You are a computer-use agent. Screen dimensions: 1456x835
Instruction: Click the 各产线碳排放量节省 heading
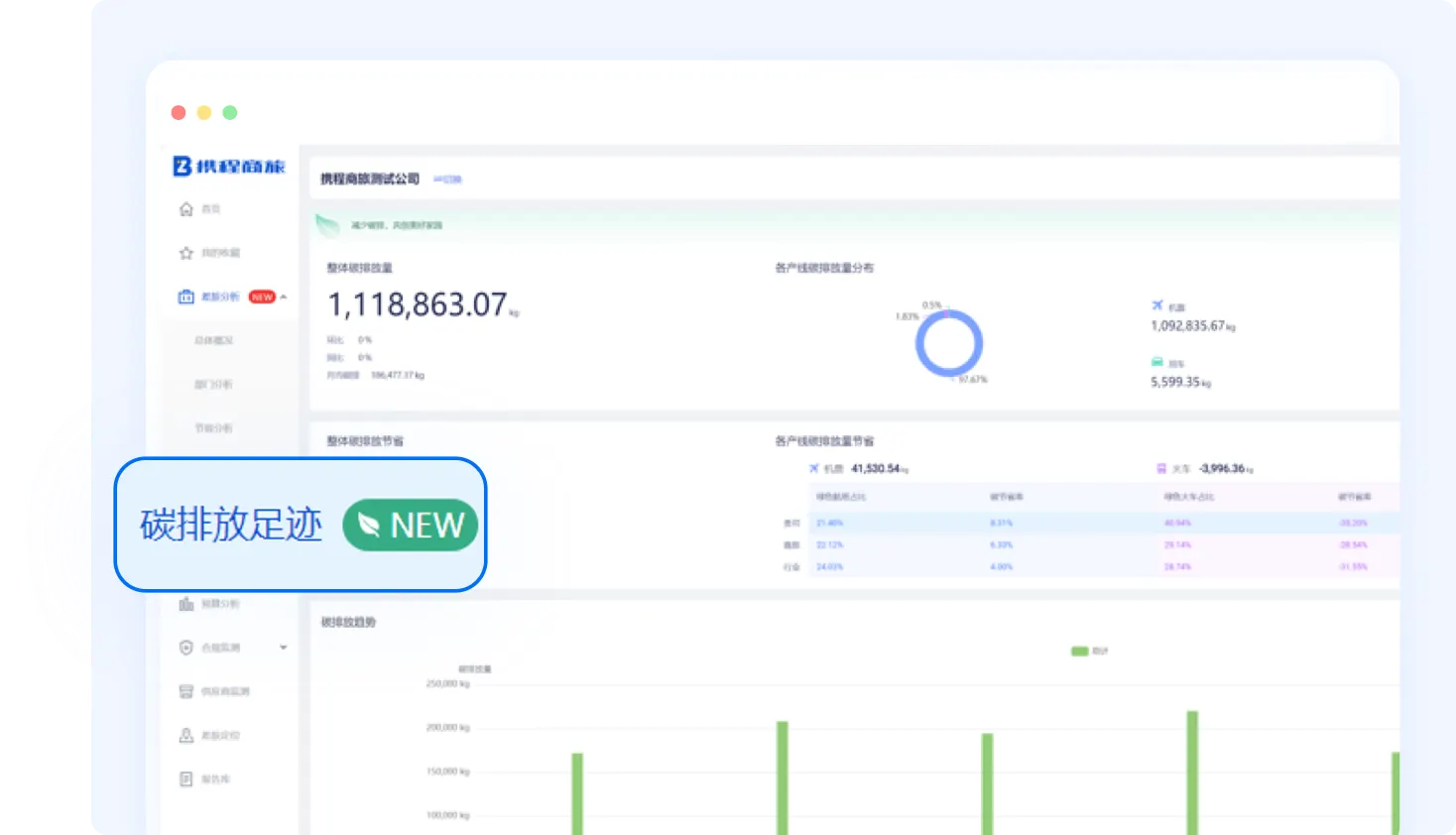click(824, 441)
